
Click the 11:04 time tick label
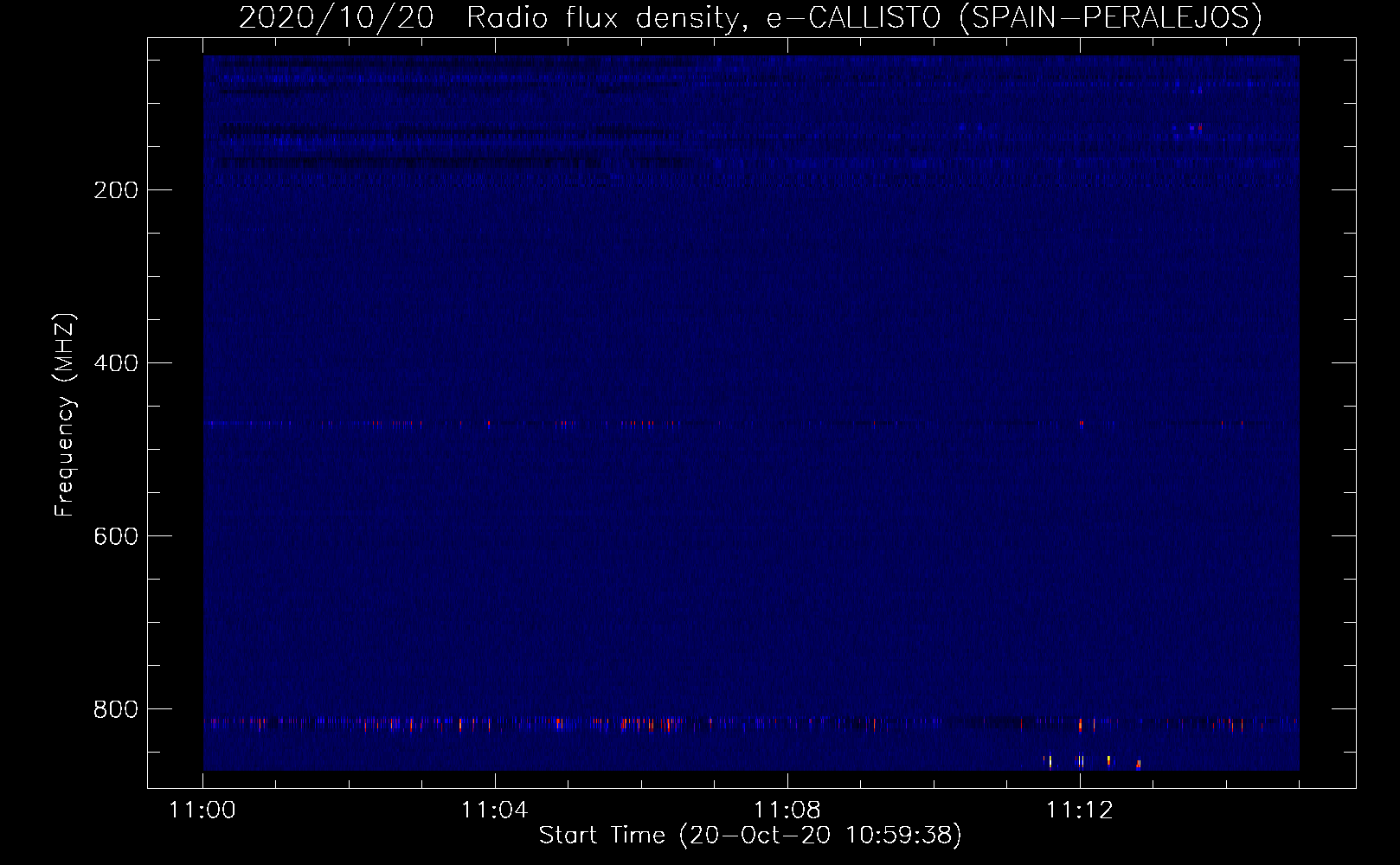pos(495,811)
